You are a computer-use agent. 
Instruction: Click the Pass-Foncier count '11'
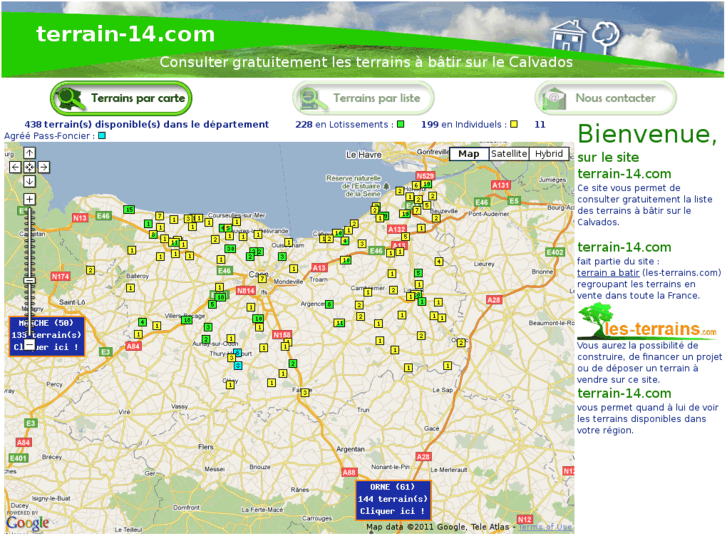(540, 124)
